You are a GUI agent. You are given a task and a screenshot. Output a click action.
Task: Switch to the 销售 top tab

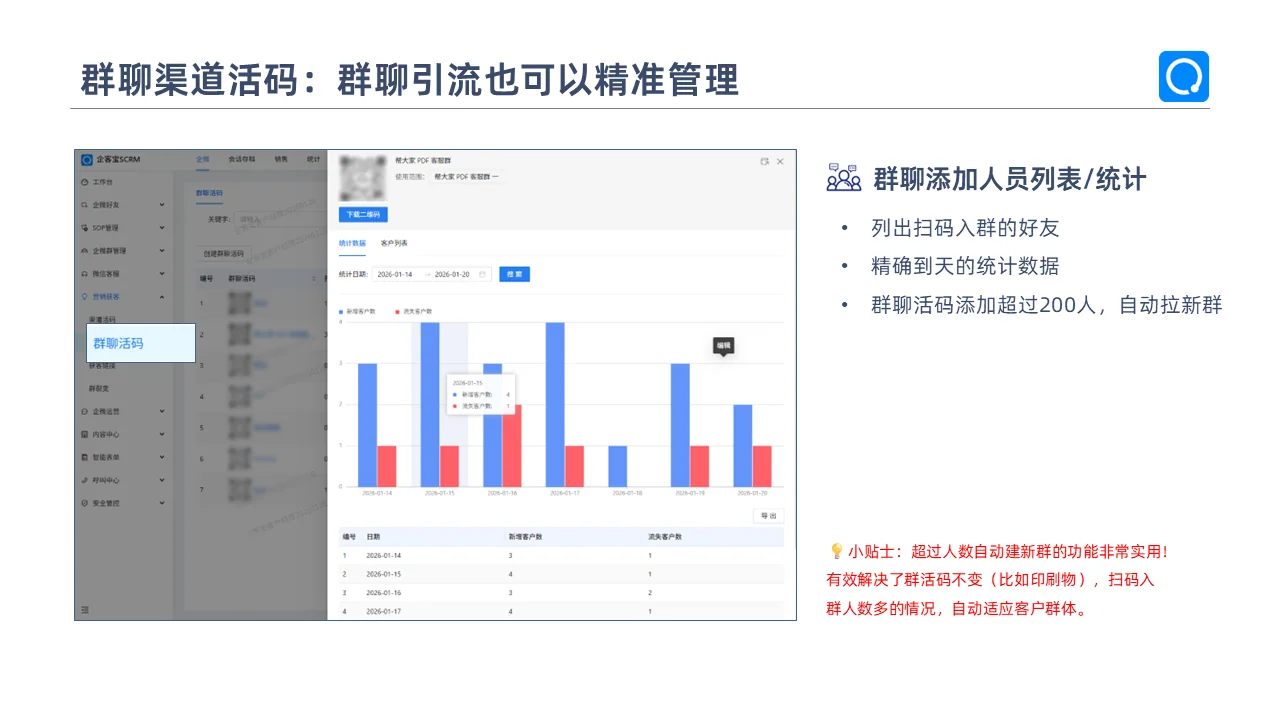coord(281,159)
